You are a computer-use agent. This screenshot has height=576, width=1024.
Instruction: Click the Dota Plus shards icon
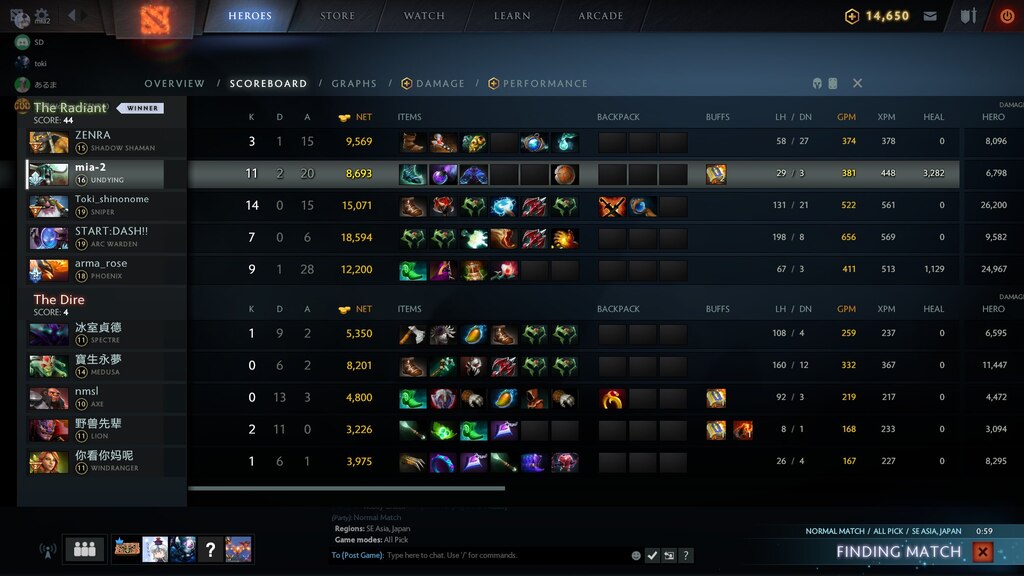(852, 16)
